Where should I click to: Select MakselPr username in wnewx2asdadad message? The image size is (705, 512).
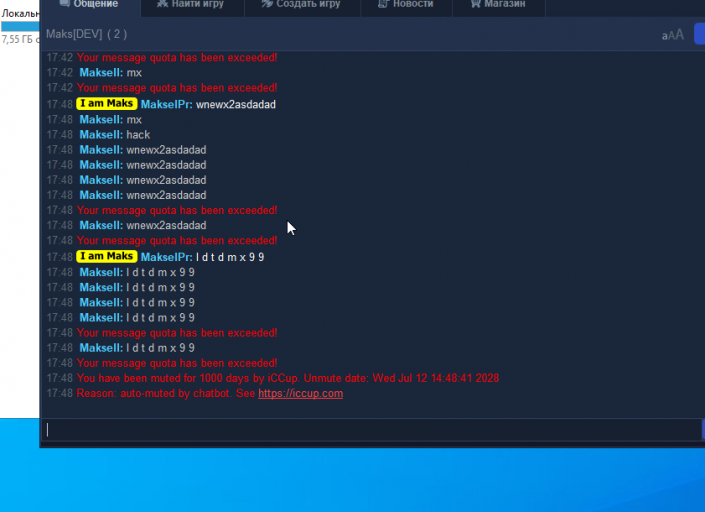click(x=166, y=104)
